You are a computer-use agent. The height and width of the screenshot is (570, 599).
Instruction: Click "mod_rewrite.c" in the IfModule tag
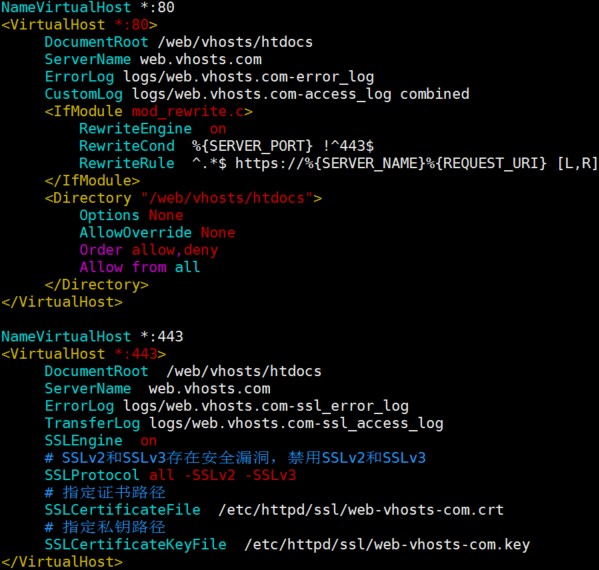188,112
